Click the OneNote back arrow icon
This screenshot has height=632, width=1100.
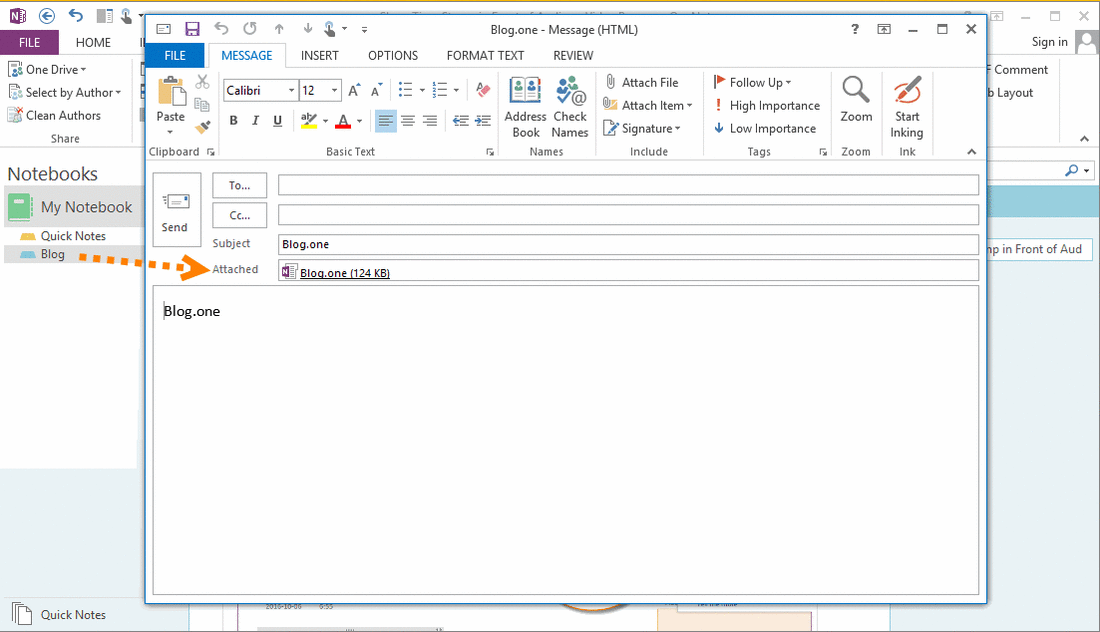point(47,15)
